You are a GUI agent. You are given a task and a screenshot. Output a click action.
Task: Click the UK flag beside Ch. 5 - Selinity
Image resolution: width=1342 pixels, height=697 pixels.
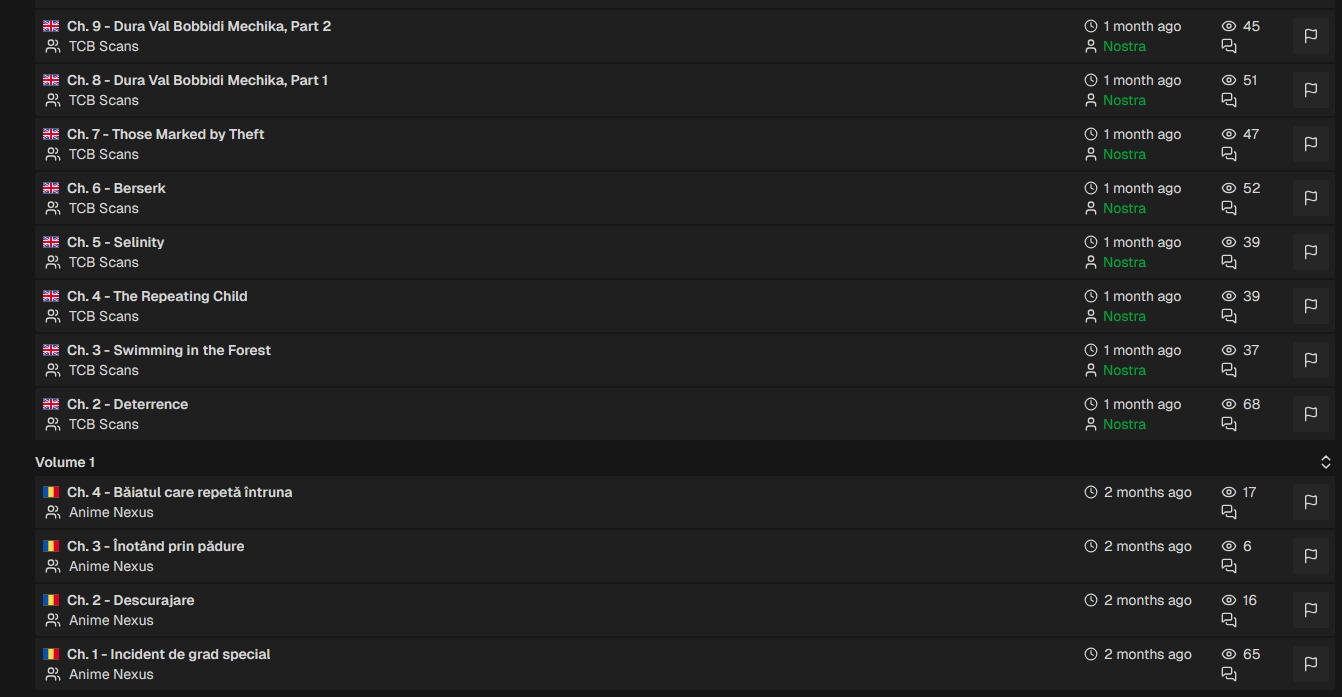pos(51,242)
